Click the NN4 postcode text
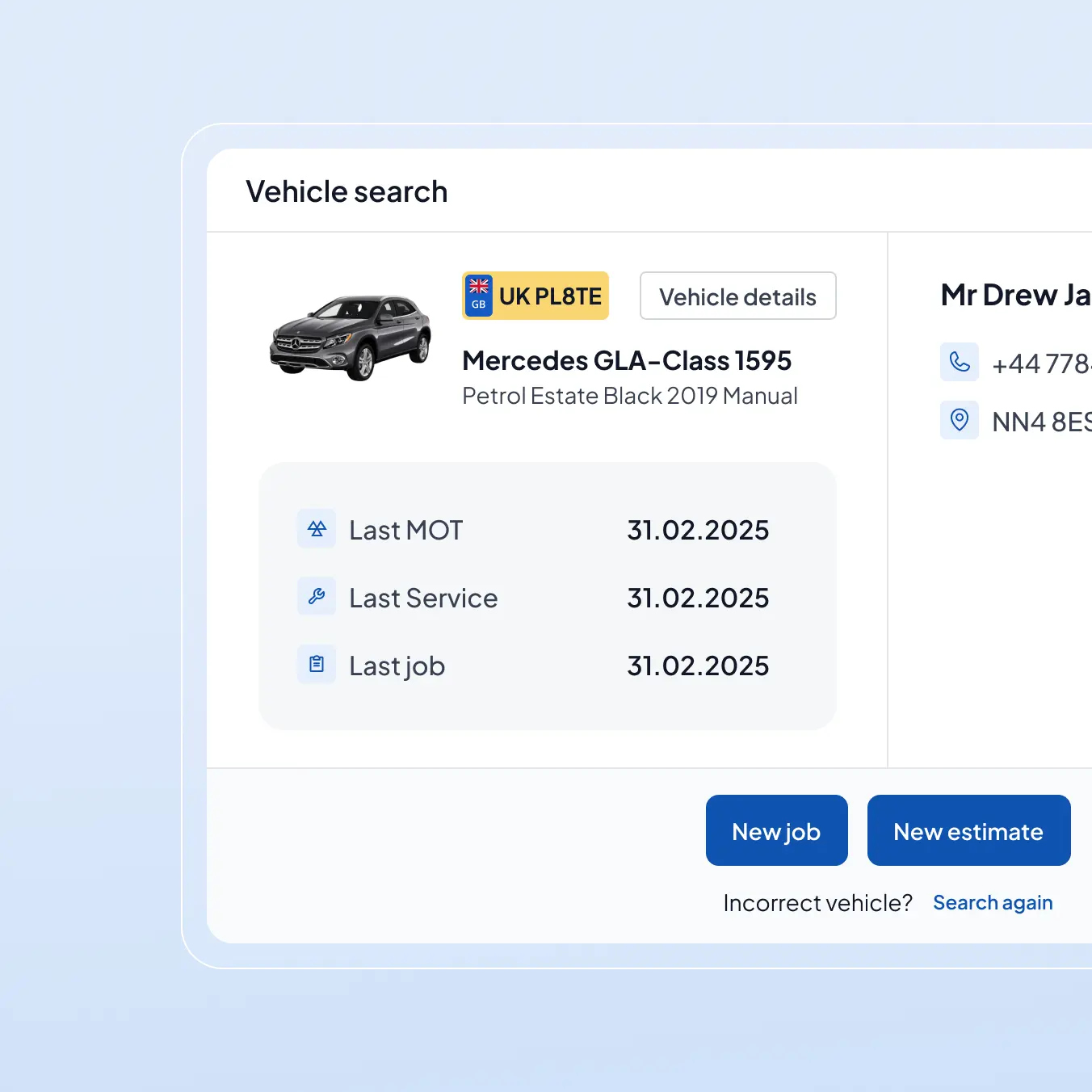This screenshot has height=1092, width=1092. [x=1042, y=422]
